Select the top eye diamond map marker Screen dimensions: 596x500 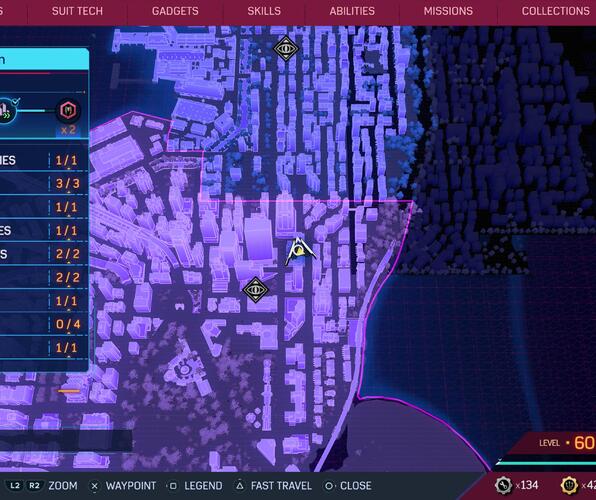point(285,48)
